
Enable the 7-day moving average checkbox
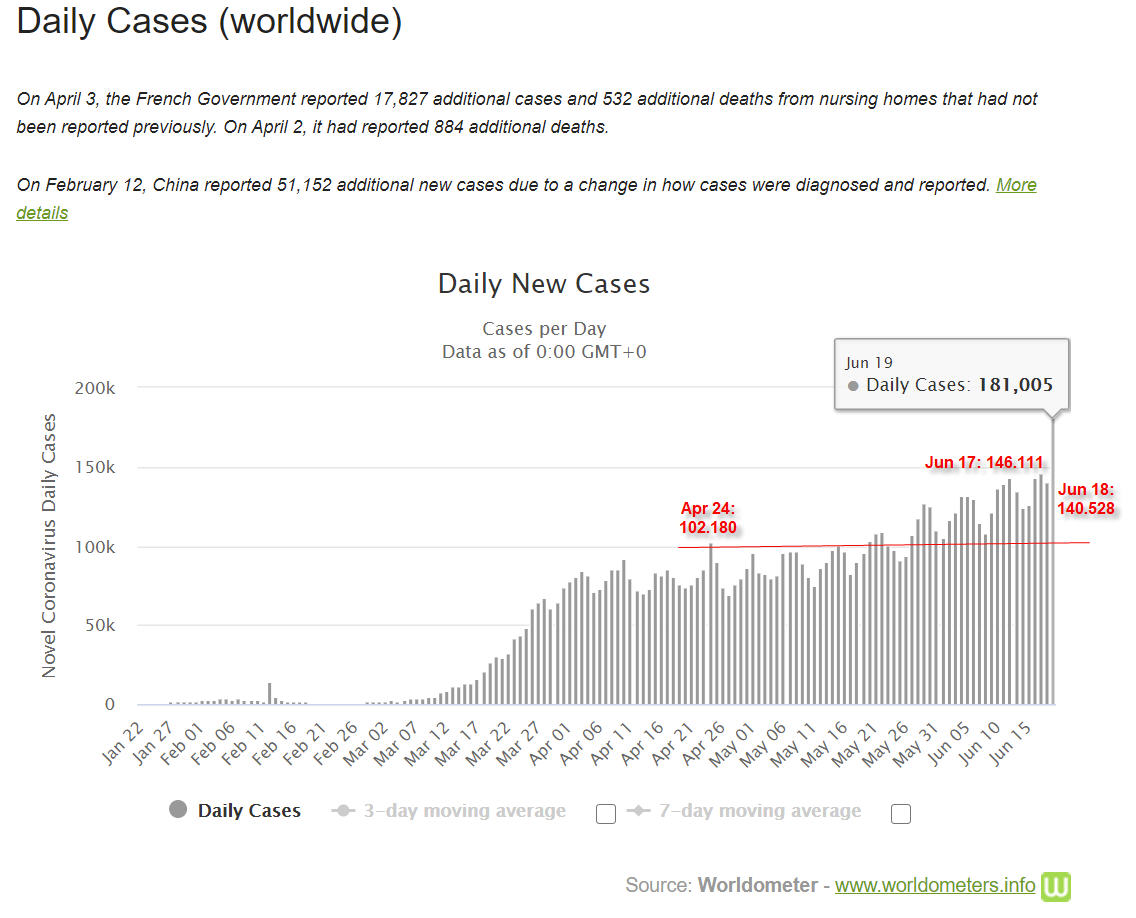pos(901,814)
